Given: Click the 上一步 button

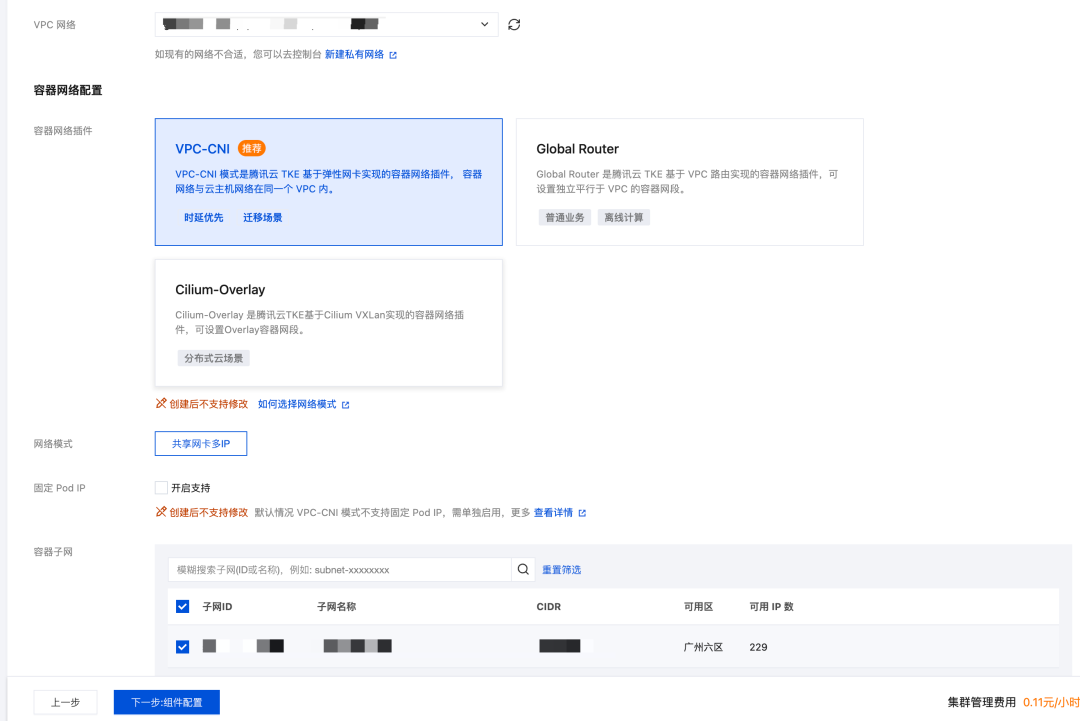Looking at the screenshot, I should 65,702.
